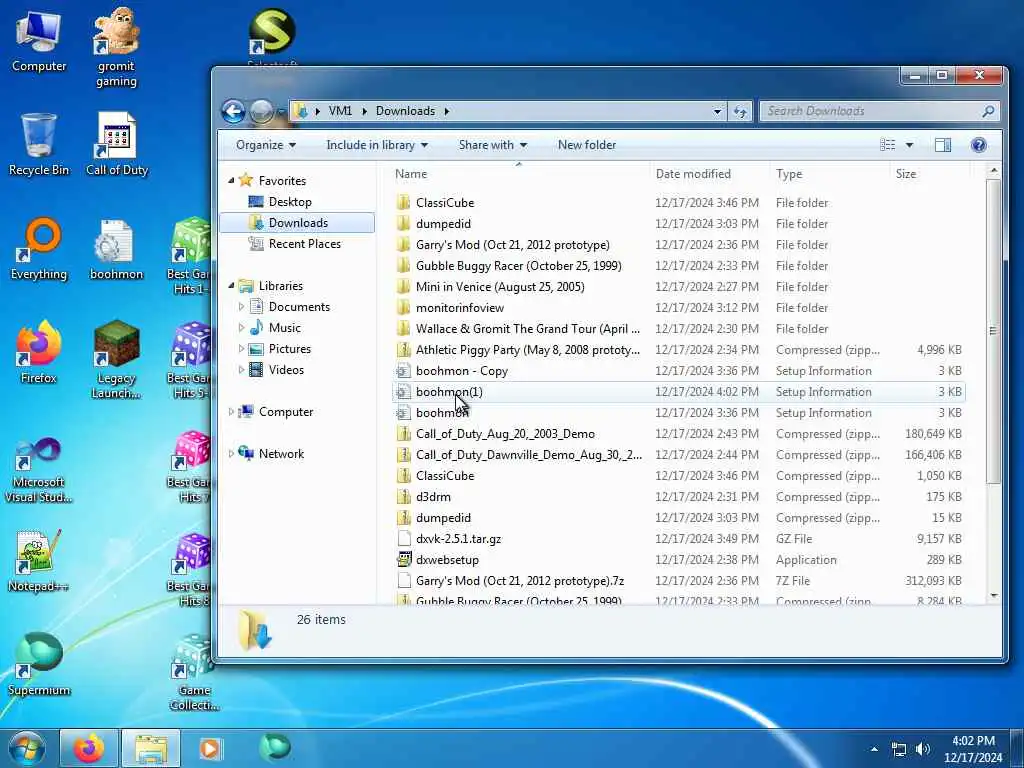Collapse the Libraries tree section
Screen dimensions: 1024x768
point(231,285)
